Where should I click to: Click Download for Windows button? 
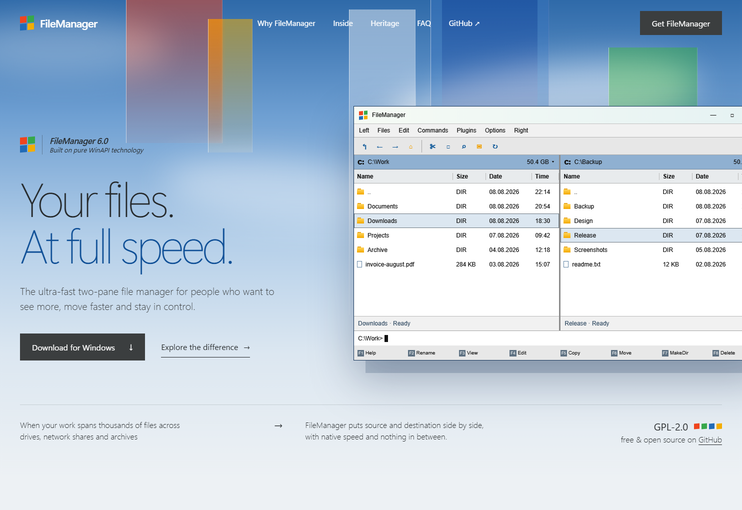pos(82,347)
